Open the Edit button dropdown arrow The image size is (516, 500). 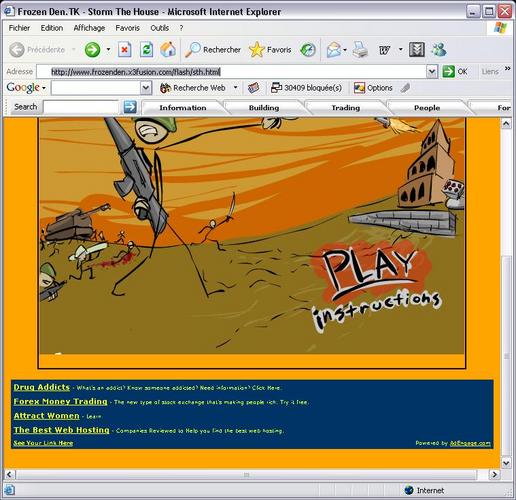pyautogui.click(x=401, y=50)
